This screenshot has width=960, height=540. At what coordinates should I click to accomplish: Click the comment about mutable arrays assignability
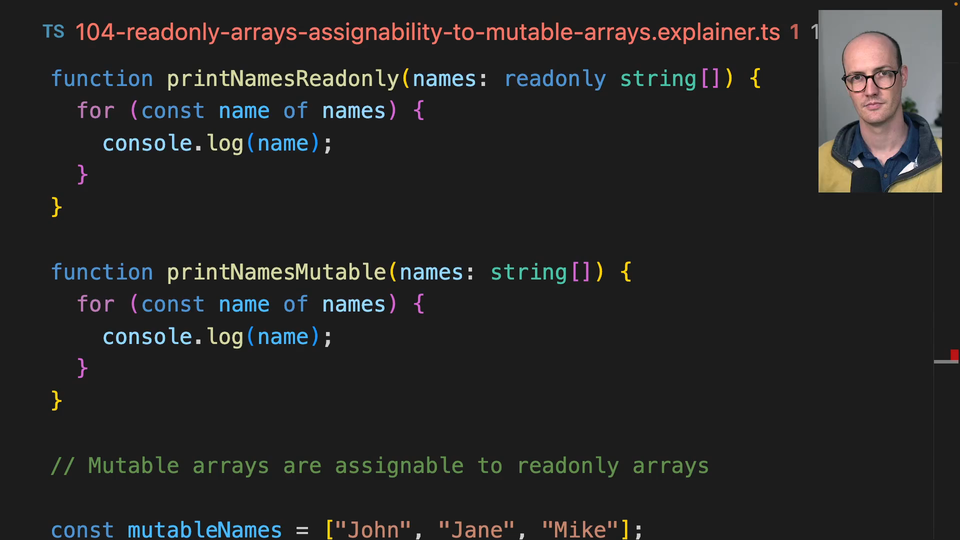point(379,466)
